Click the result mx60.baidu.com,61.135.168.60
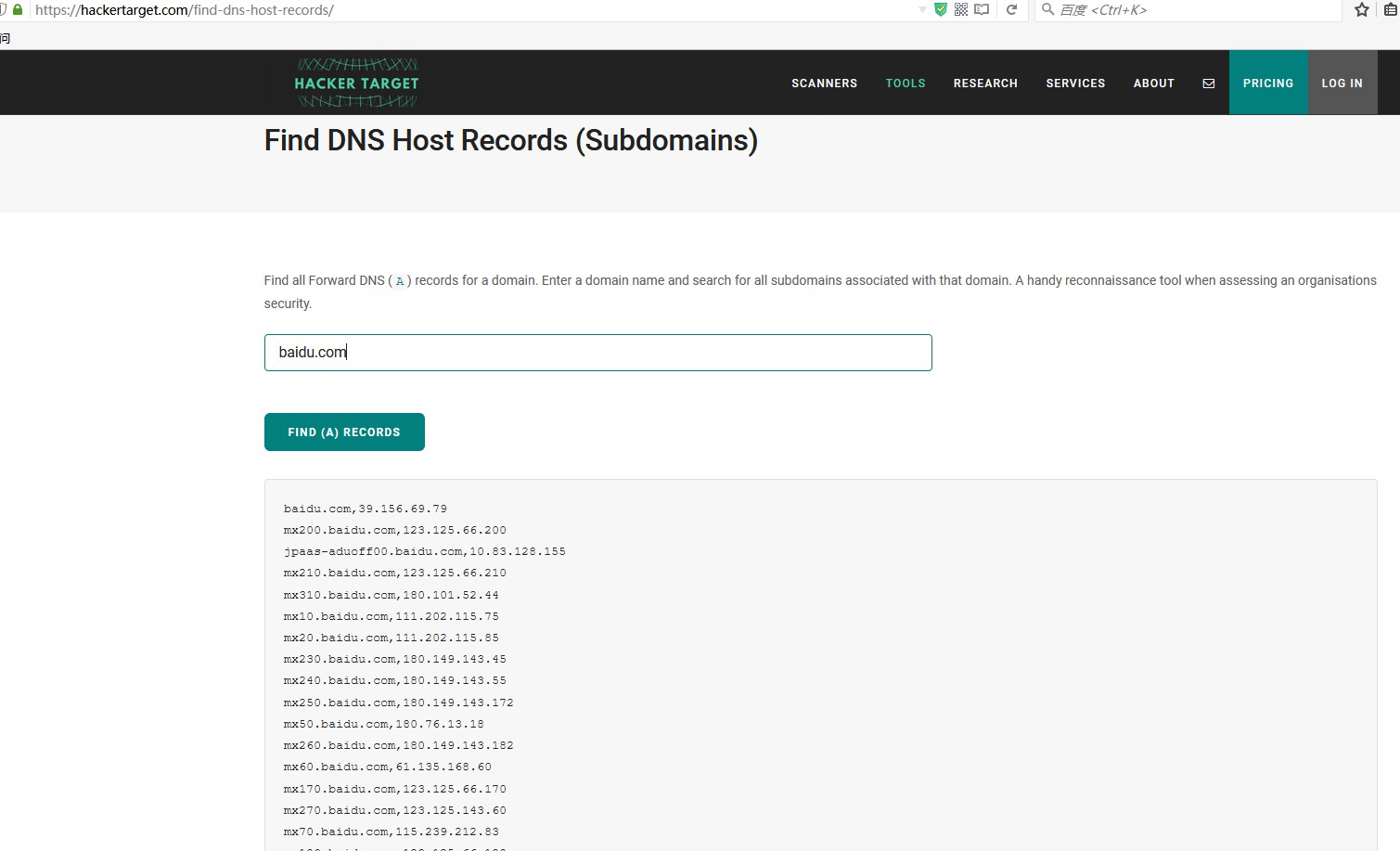Viewport: 1400px width, 851px height. coord(388,767)
